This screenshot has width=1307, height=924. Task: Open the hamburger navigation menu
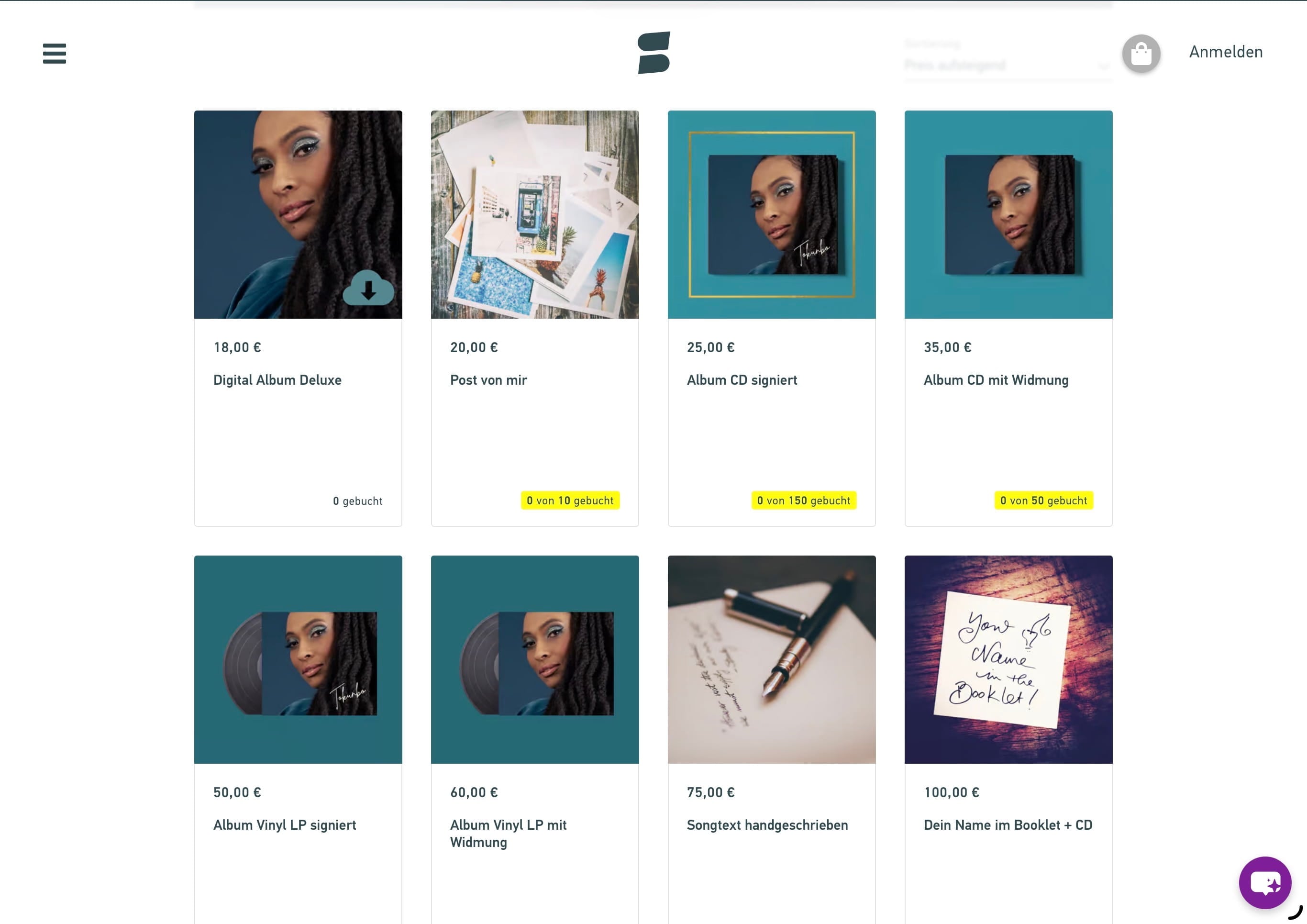coord(55,54)
